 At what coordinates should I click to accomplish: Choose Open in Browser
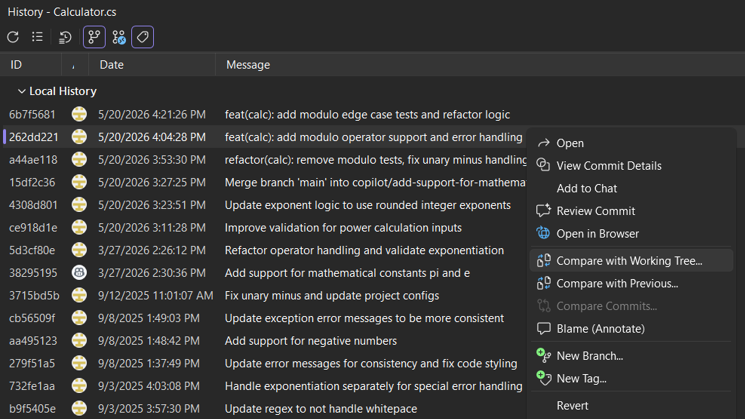[631, 234]
